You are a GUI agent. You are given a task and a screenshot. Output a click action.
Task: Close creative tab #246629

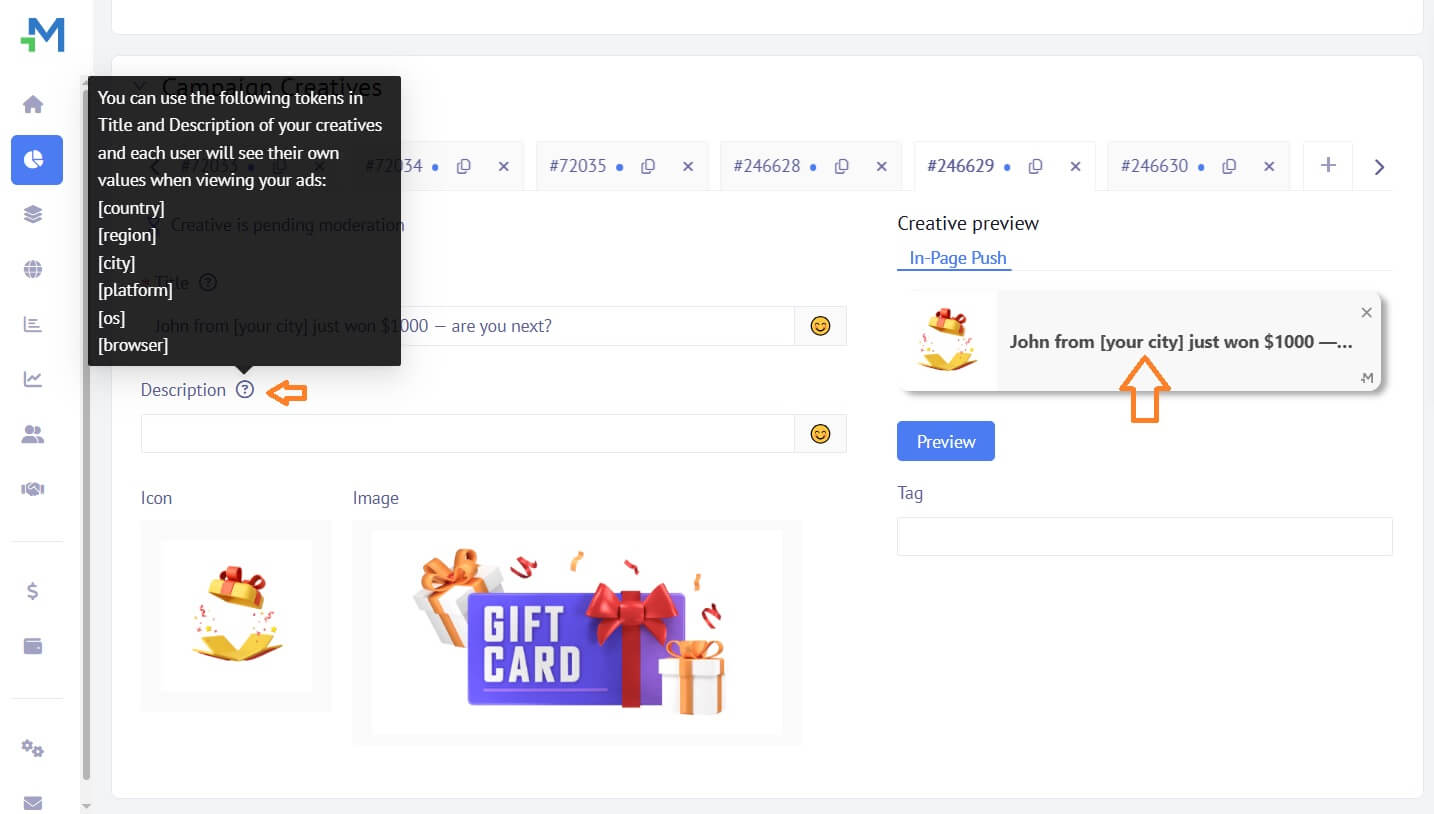pyautogui.click(x=1076, y=166)
